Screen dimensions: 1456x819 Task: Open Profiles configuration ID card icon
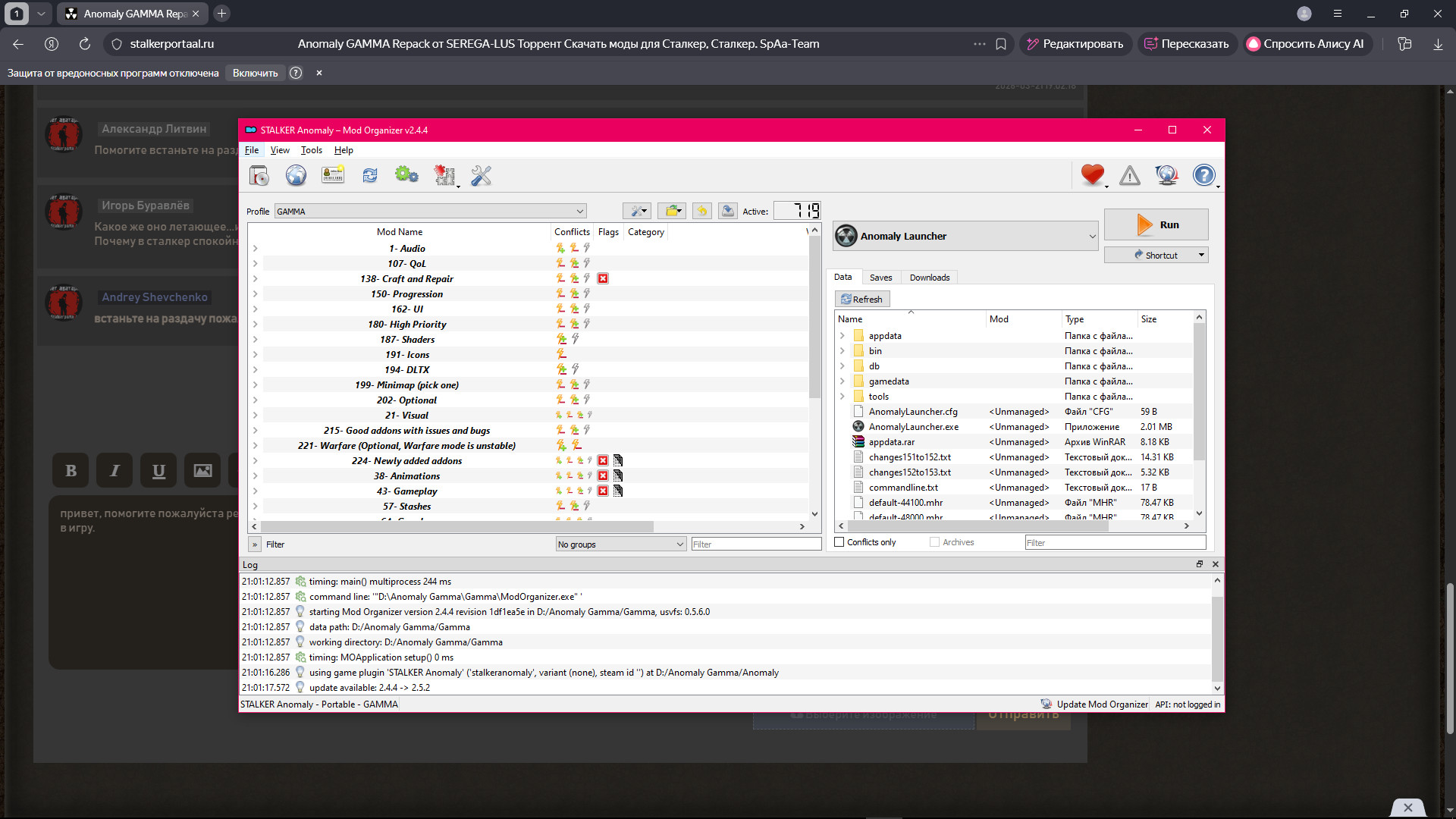click(x=333, y=176)
